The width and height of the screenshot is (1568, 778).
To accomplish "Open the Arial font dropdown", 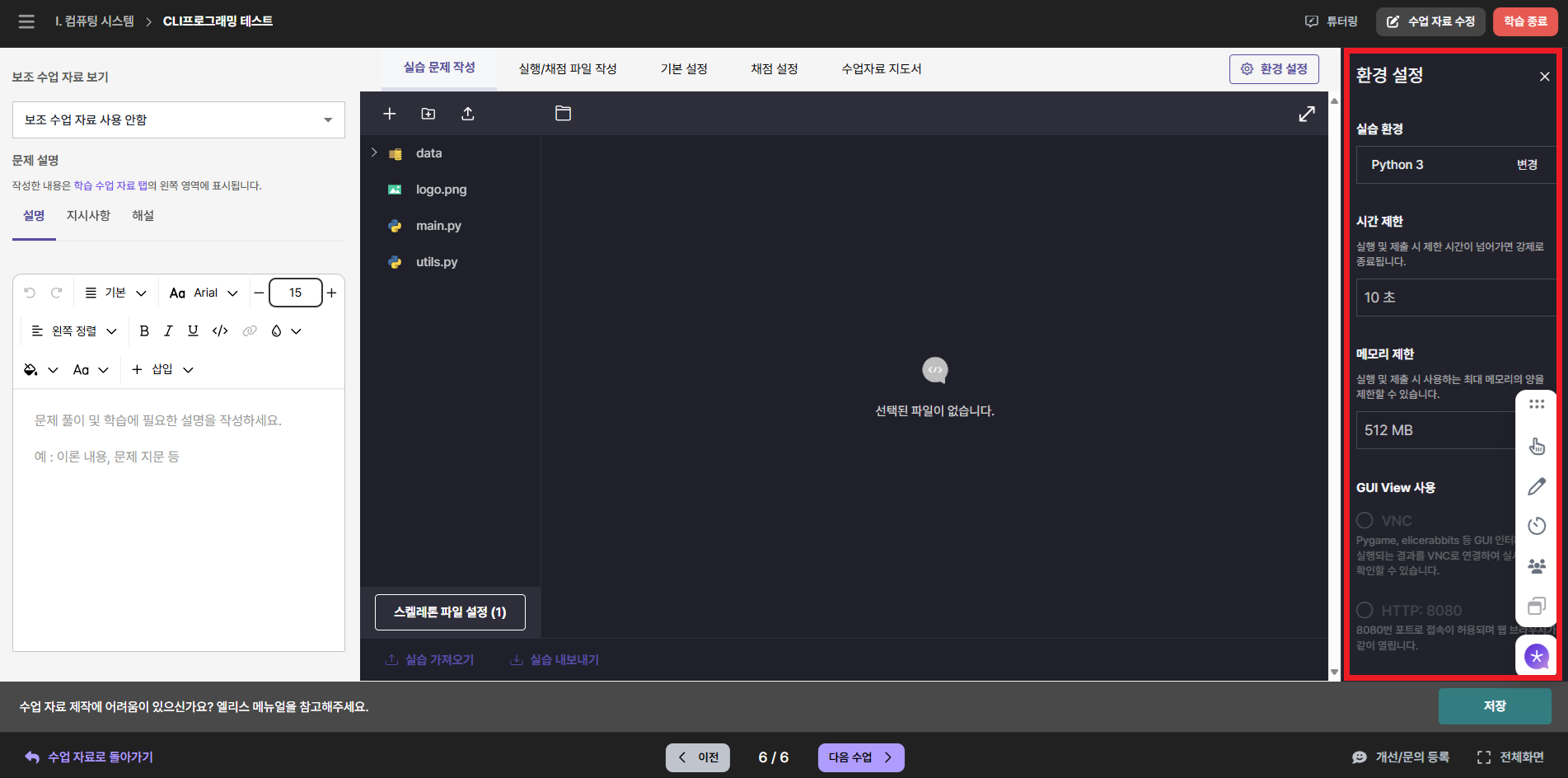I will pyautogui.click(x=204, y=293).
